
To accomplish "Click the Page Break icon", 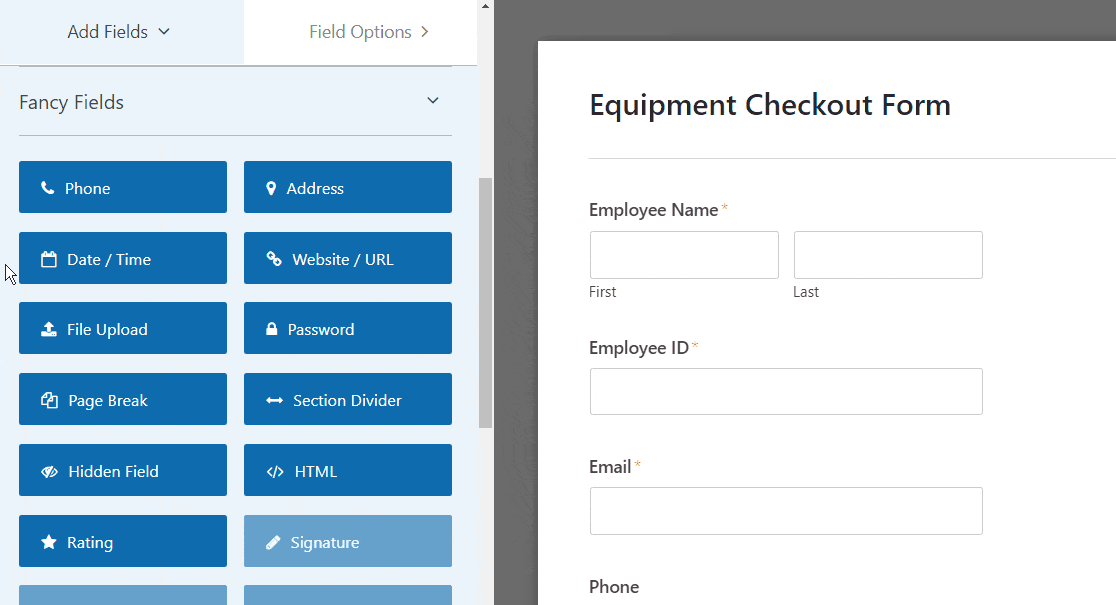I will pyautogui.click(x=50, y=401).
